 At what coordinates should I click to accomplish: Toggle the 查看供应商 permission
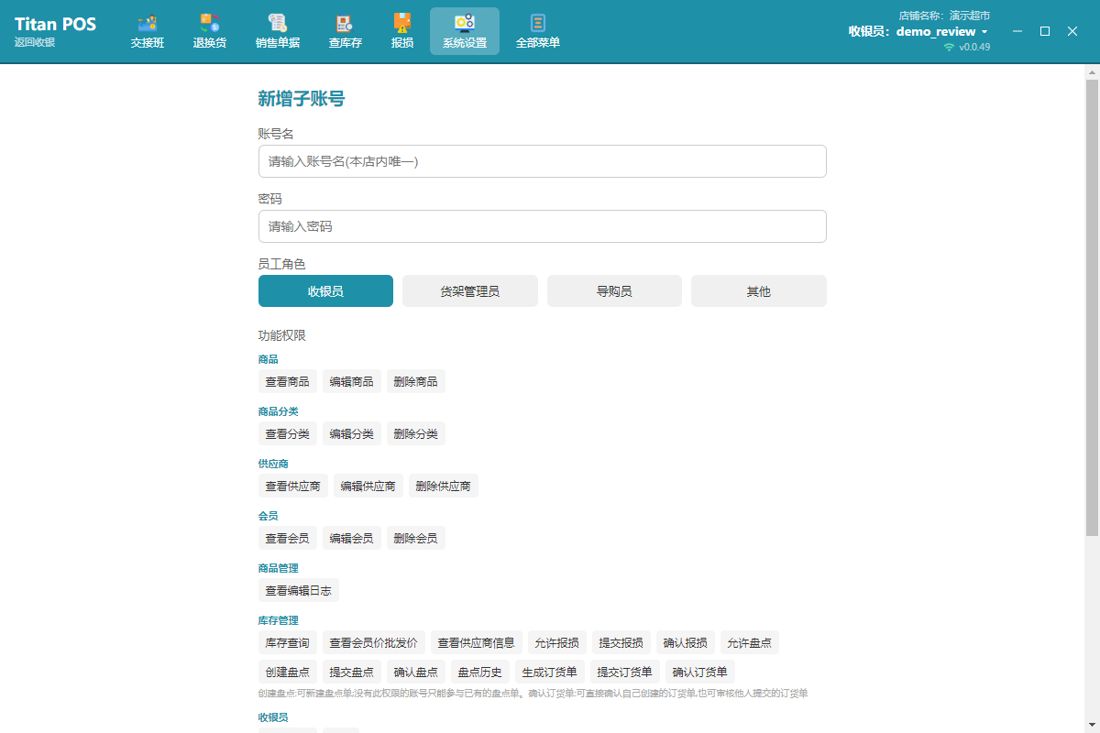pyautogui.click(x=293, y=486)
